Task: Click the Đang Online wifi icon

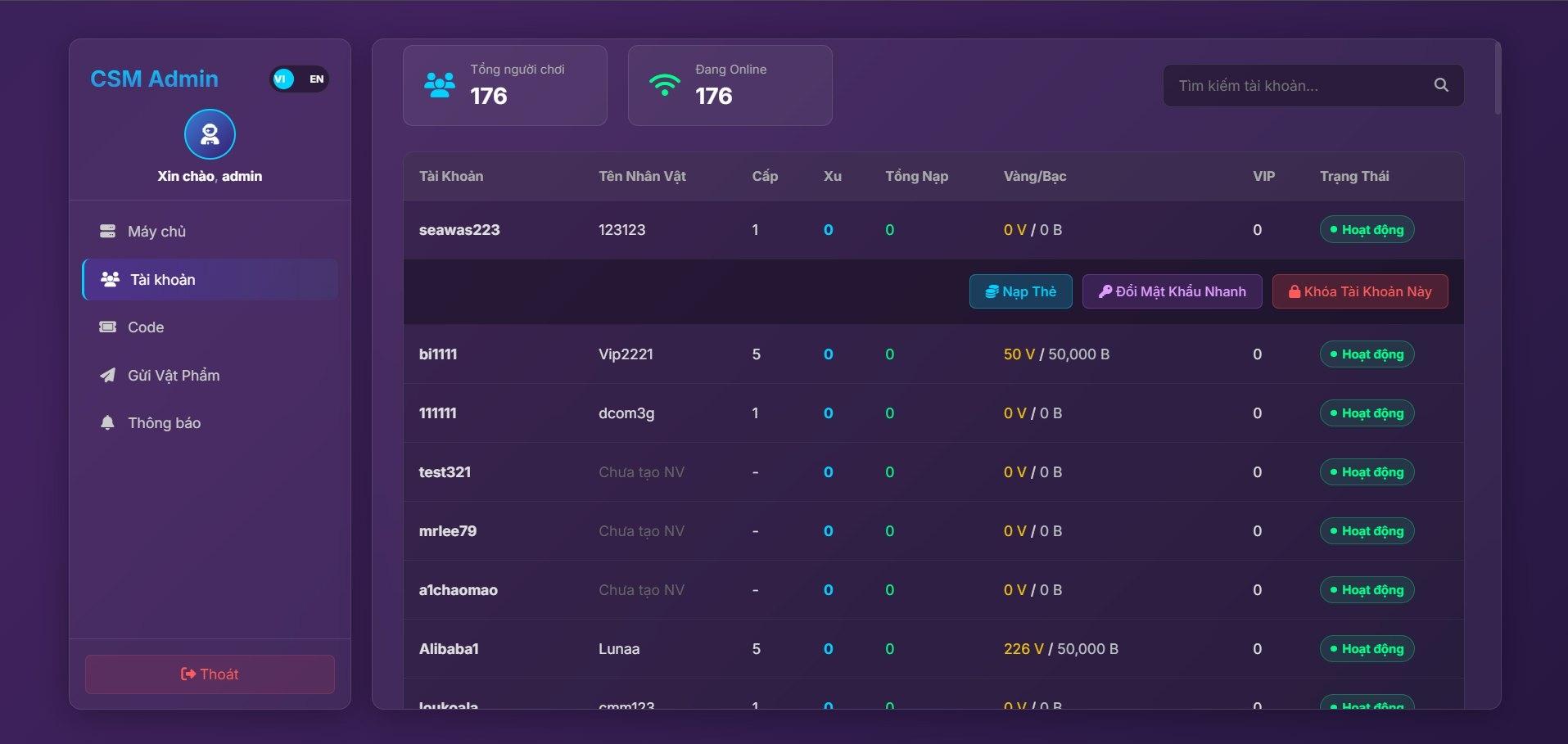Action: pyautogui.click(x=664, y=85)
